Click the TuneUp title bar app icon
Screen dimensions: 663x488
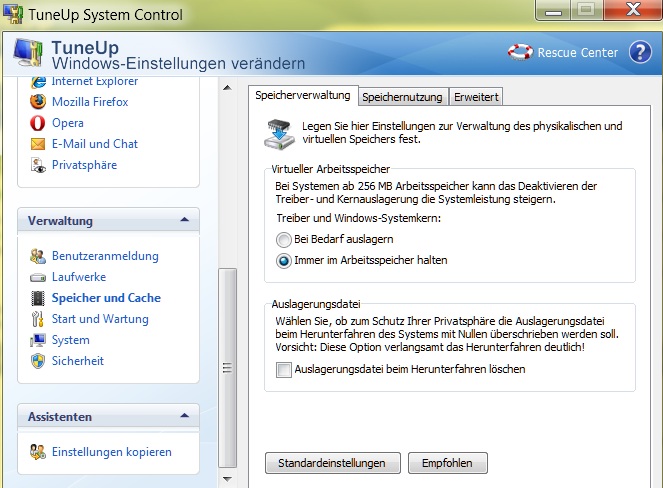coord(13,14)
